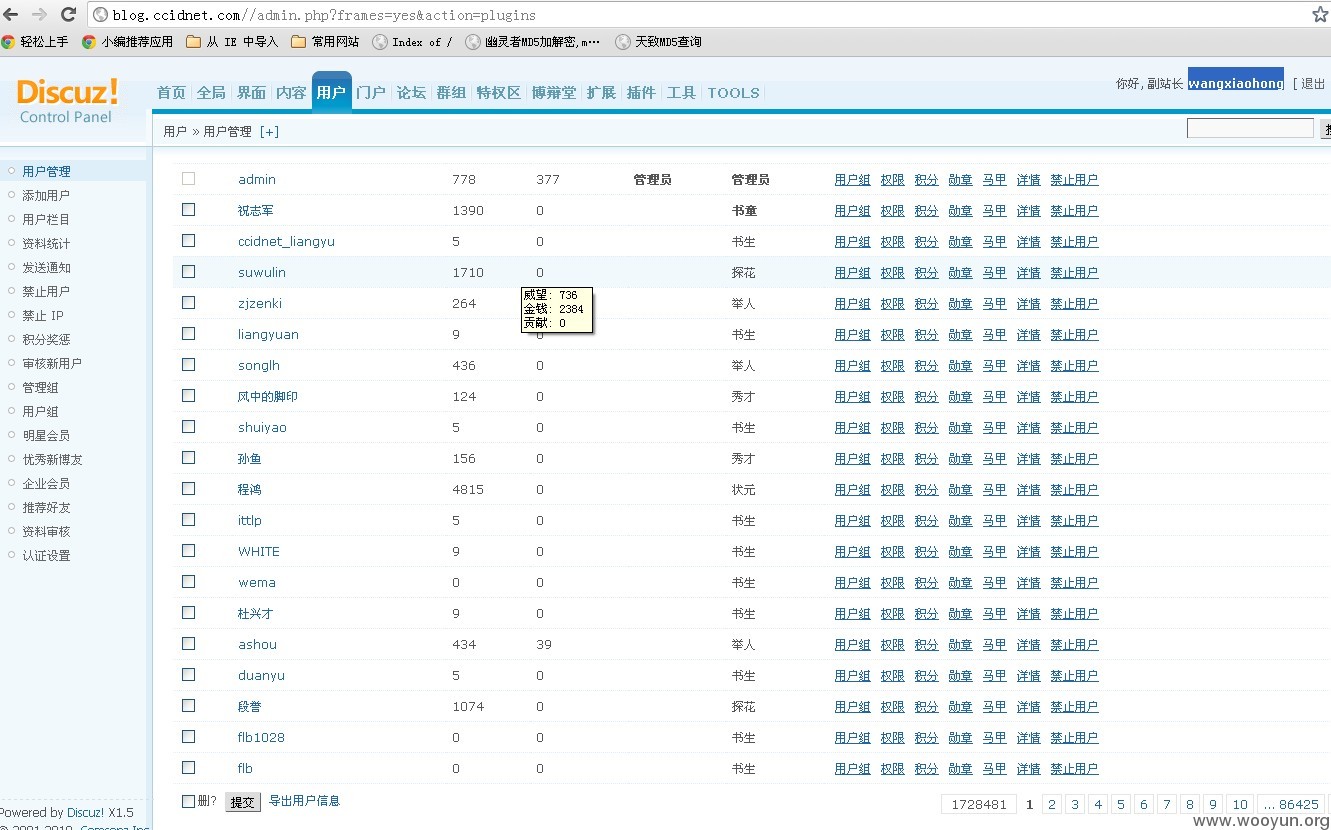Click the 提交 submit button

coord(242,802)
